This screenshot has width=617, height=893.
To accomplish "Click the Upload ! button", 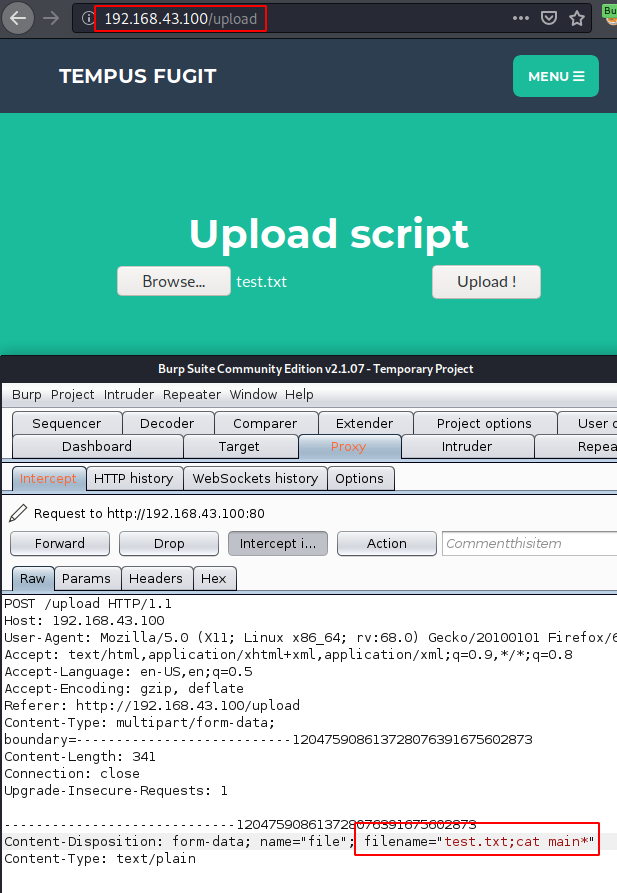I will (x=486, y=281).
